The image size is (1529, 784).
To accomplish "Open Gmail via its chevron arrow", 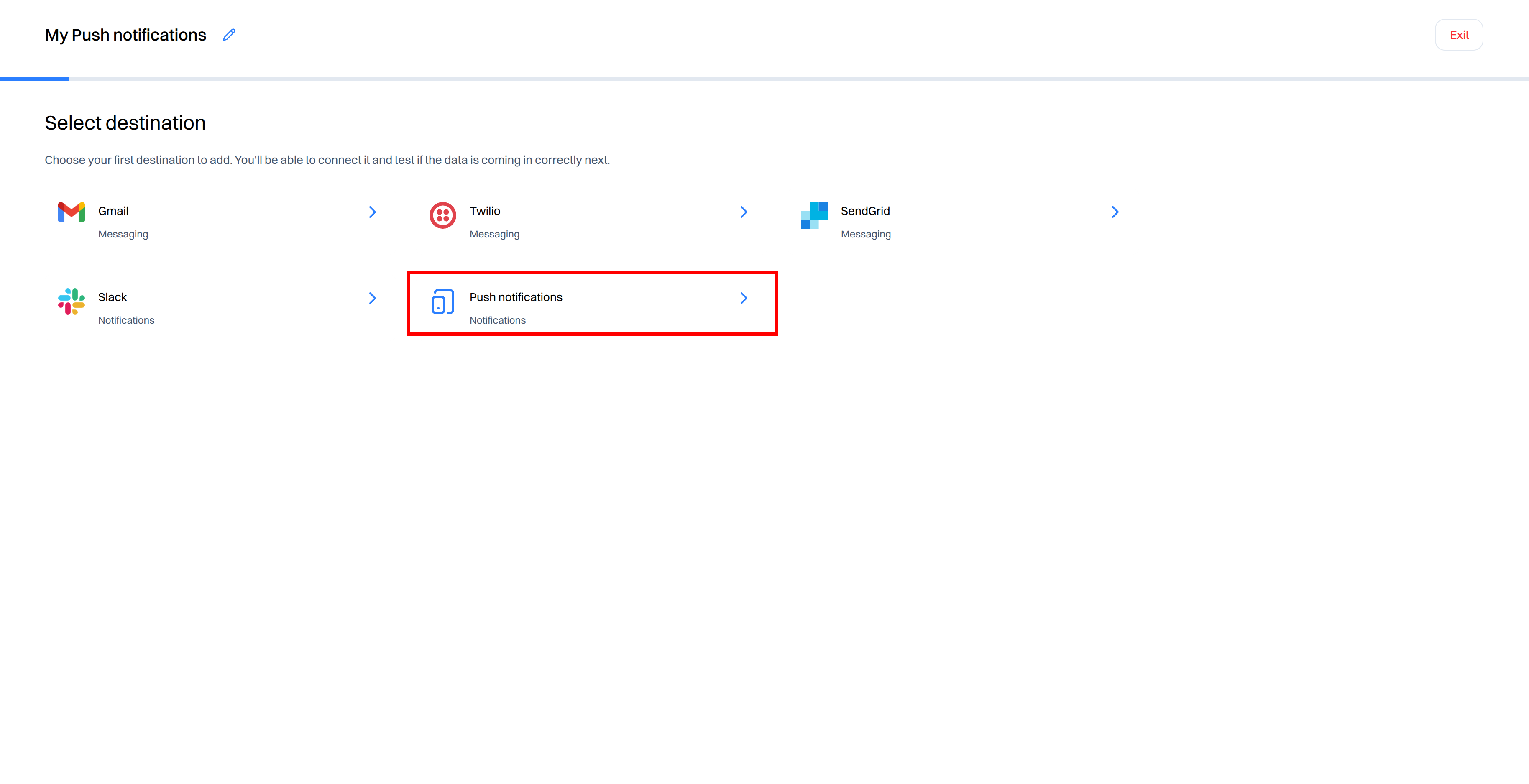I will [x=372, y=212].
